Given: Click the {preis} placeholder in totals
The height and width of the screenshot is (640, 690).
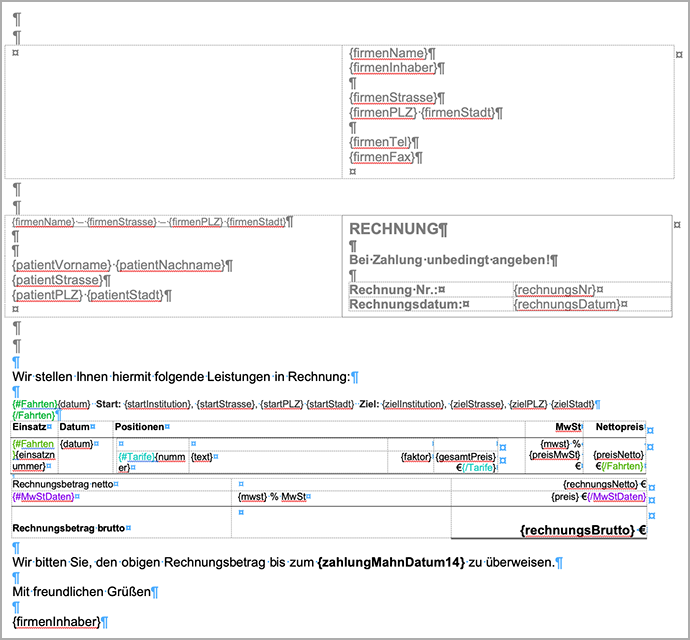Looking at the screenshot, I should (x=565, y=497).
